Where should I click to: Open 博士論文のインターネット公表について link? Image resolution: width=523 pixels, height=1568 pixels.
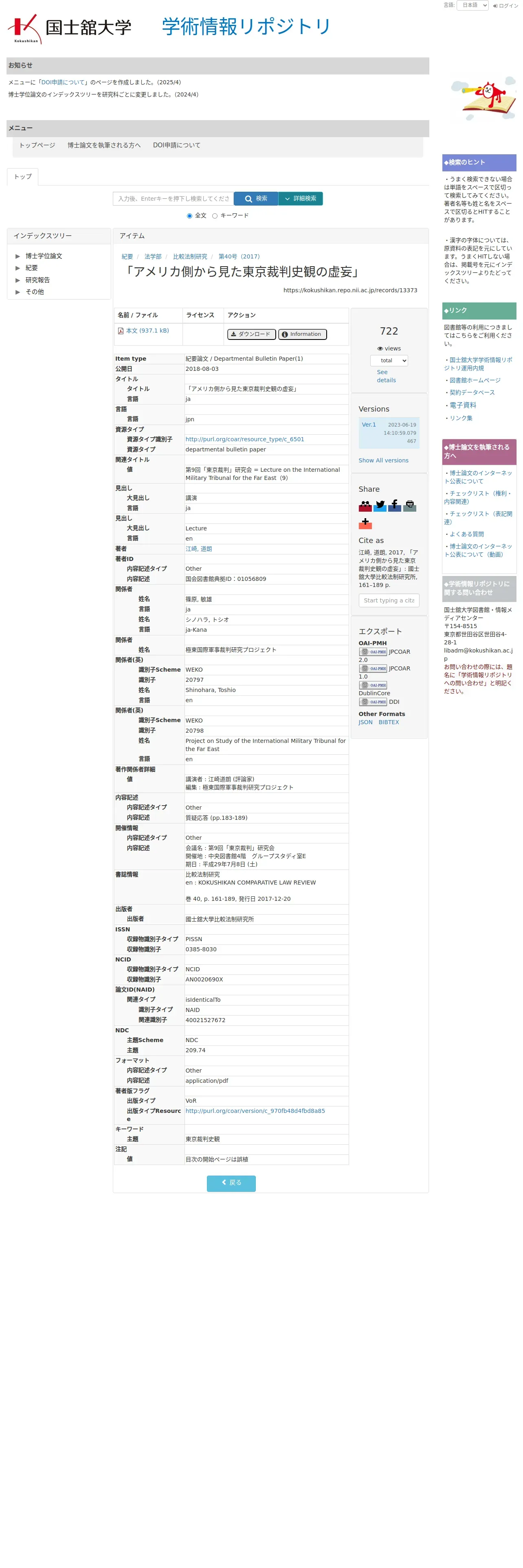coord(478,477)
